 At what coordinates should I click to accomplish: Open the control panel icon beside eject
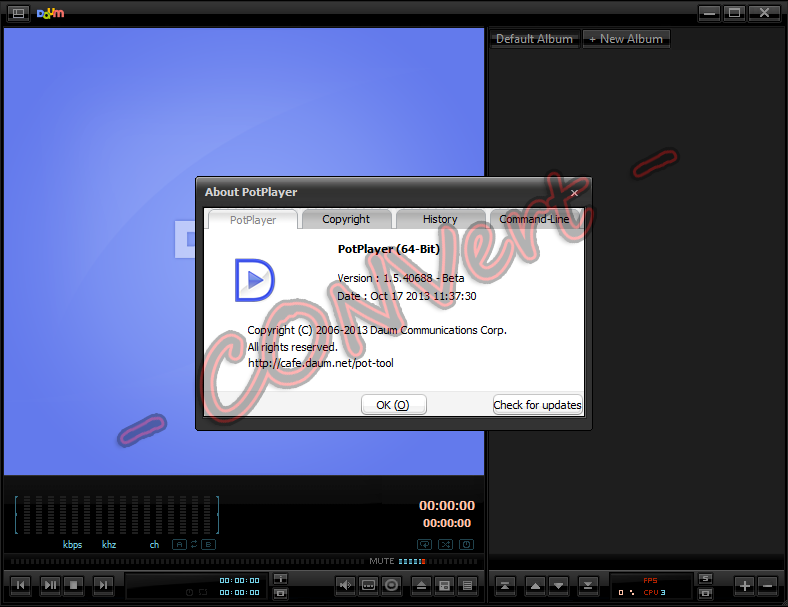444,585
